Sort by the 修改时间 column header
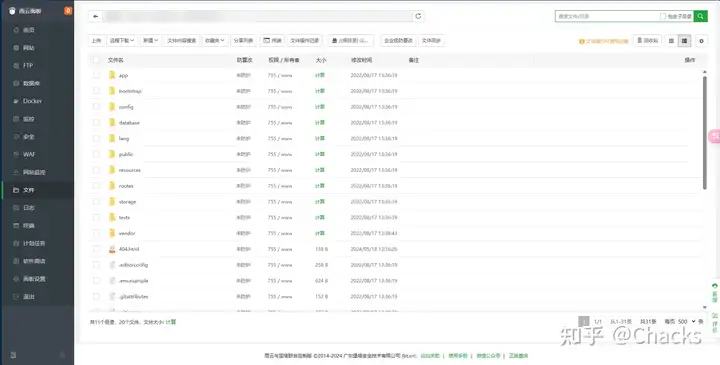This screenshot has width=720, height=365. [361, 60]
